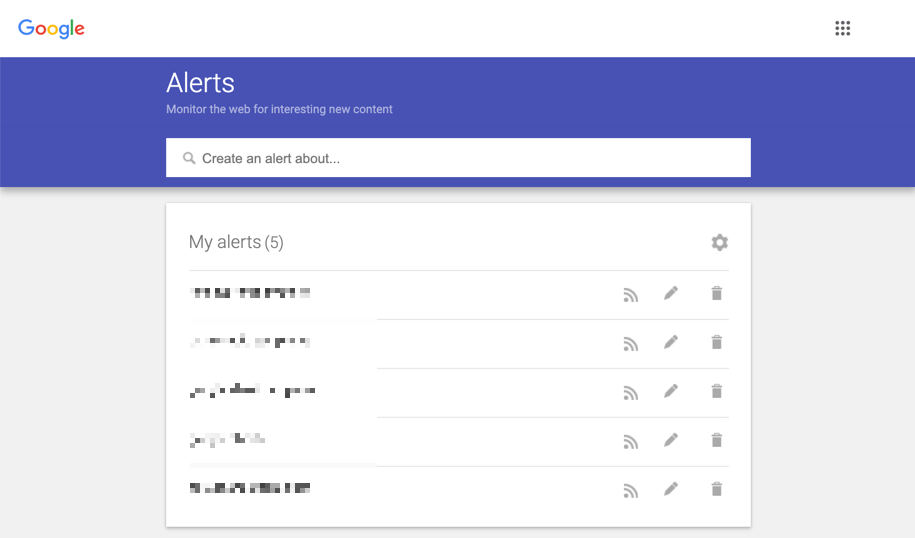
Task: Delete the third alert
Action: (716, 391)
